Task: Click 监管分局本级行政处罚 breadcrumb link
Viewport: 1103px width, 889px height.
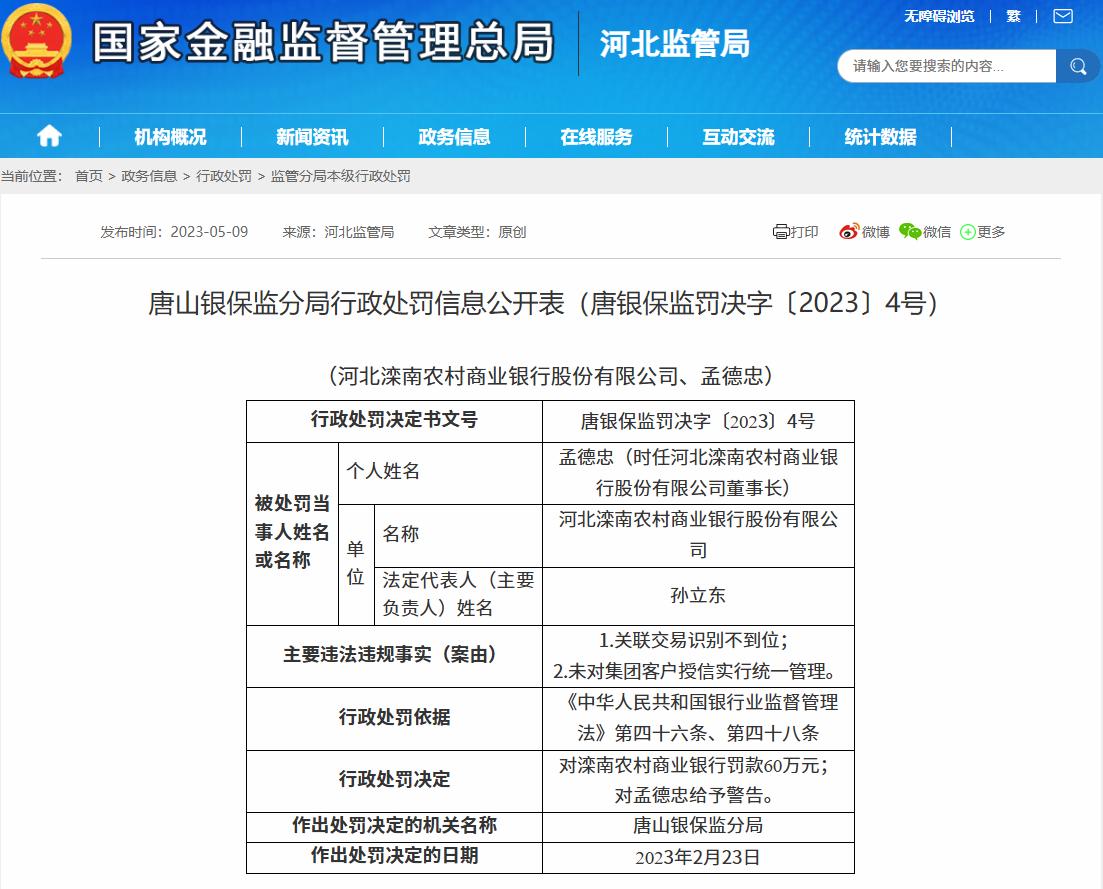Action: click(340, 176)
